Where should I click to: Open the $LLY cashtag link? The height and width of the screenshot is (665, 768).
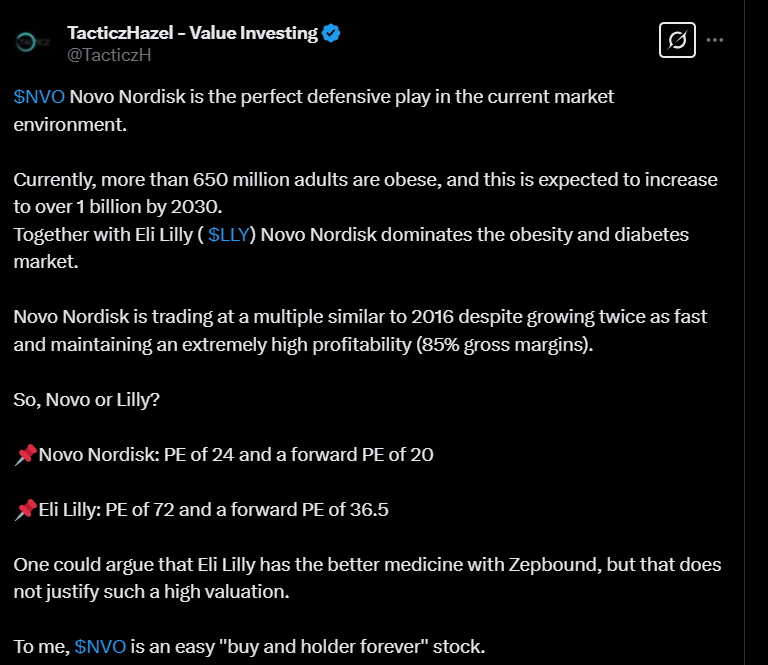tap(229, 235)
